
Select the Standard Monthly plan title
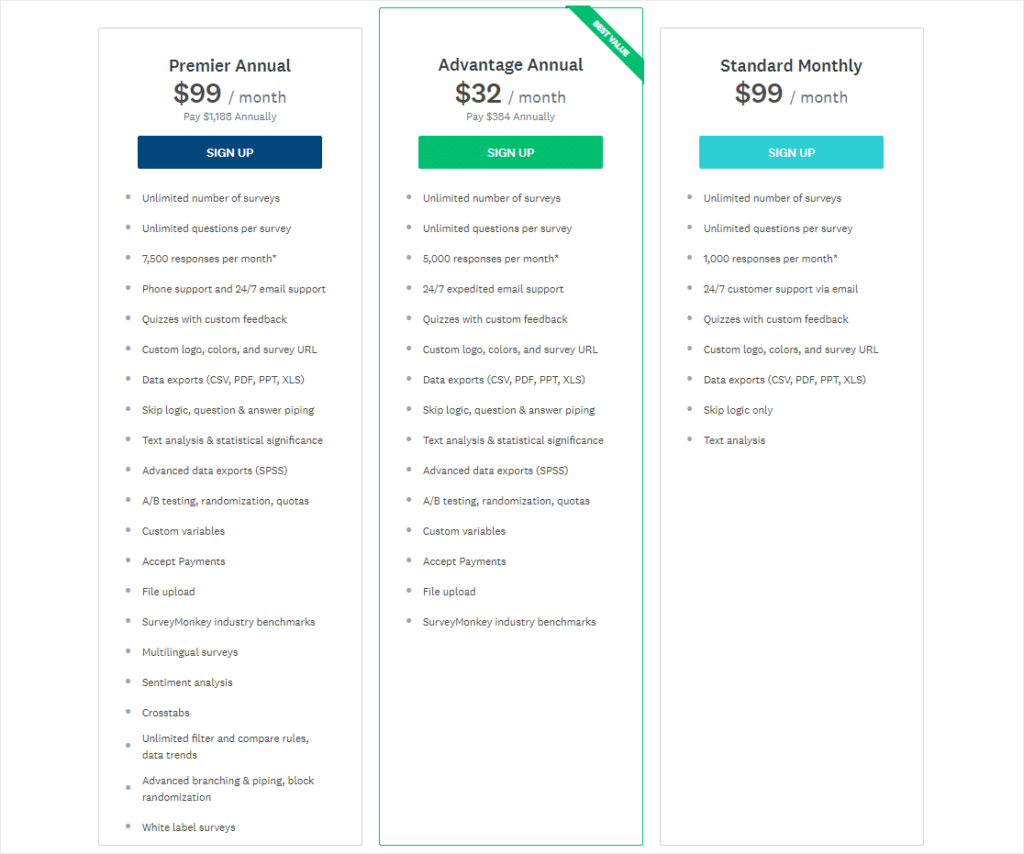point(791,64)
